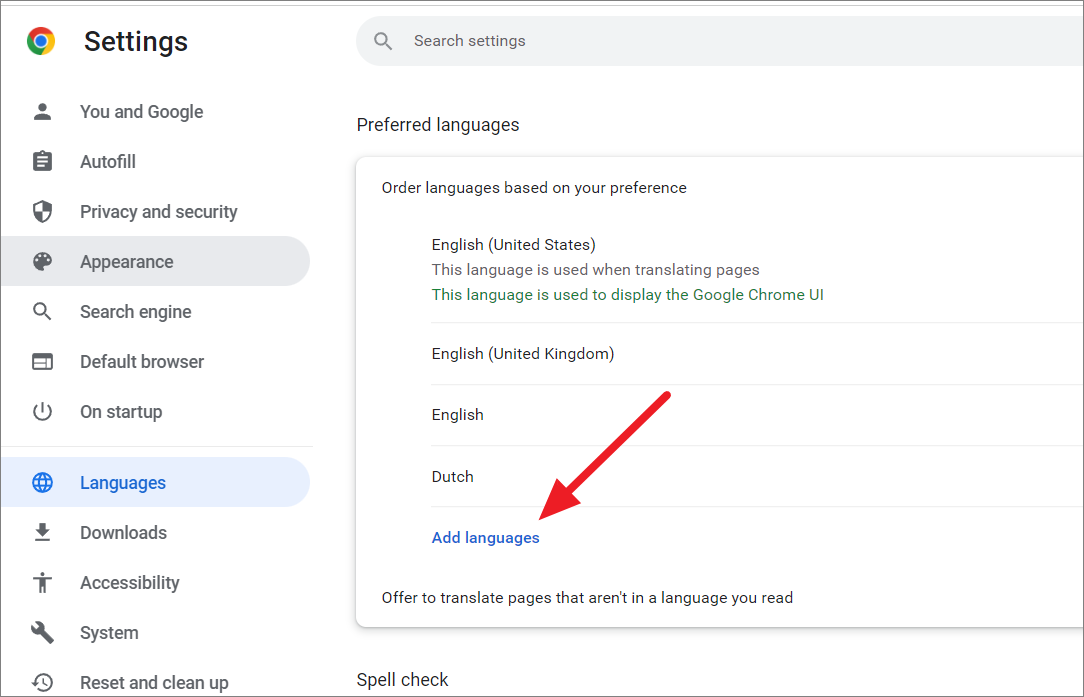
Task: Click the Preferred languages heading
Action: (x=438, y=125)
